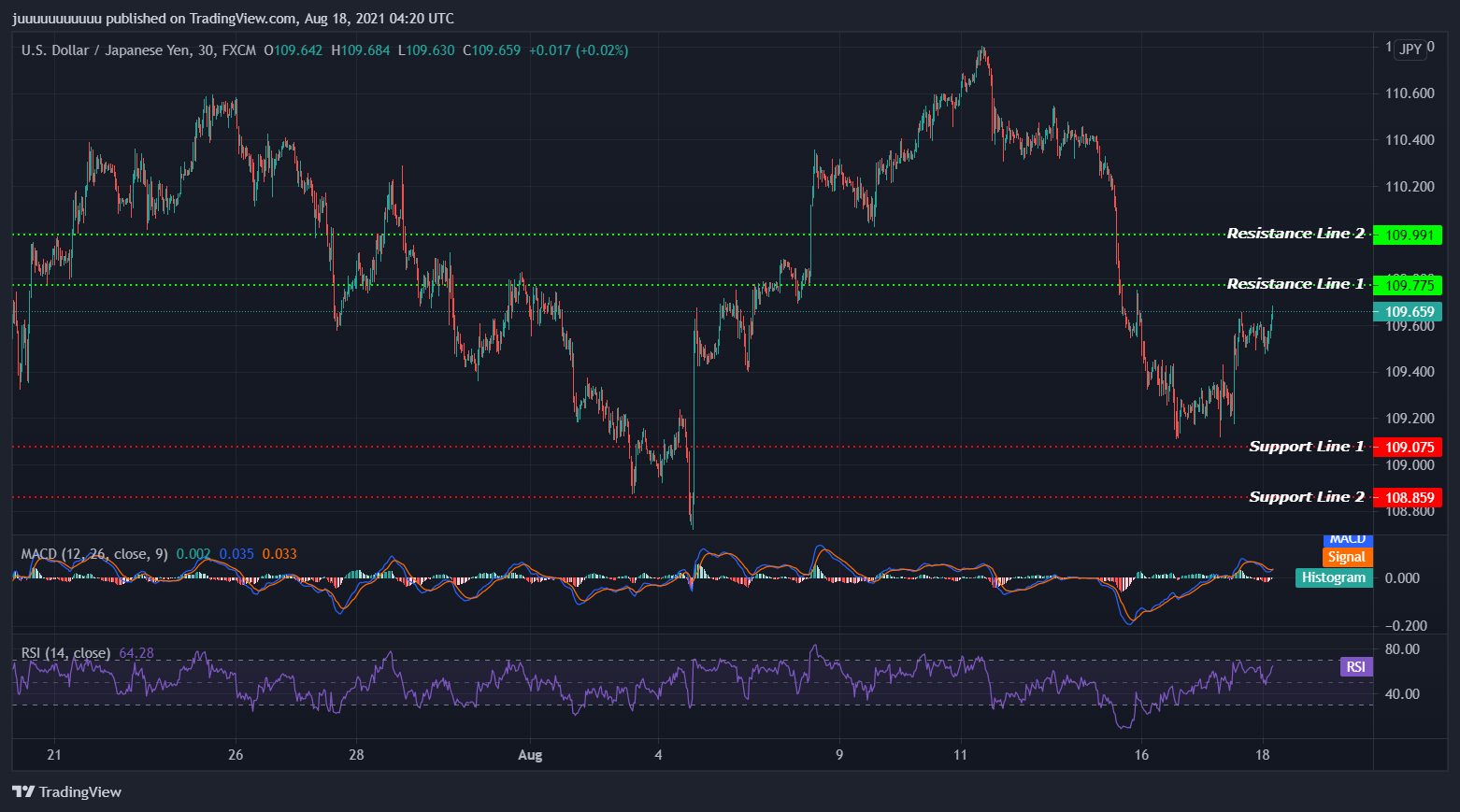This screenshot has width=1460, height=812.
Task: Click the purple RSI label on the right
Action: (x=1355, y=666)
